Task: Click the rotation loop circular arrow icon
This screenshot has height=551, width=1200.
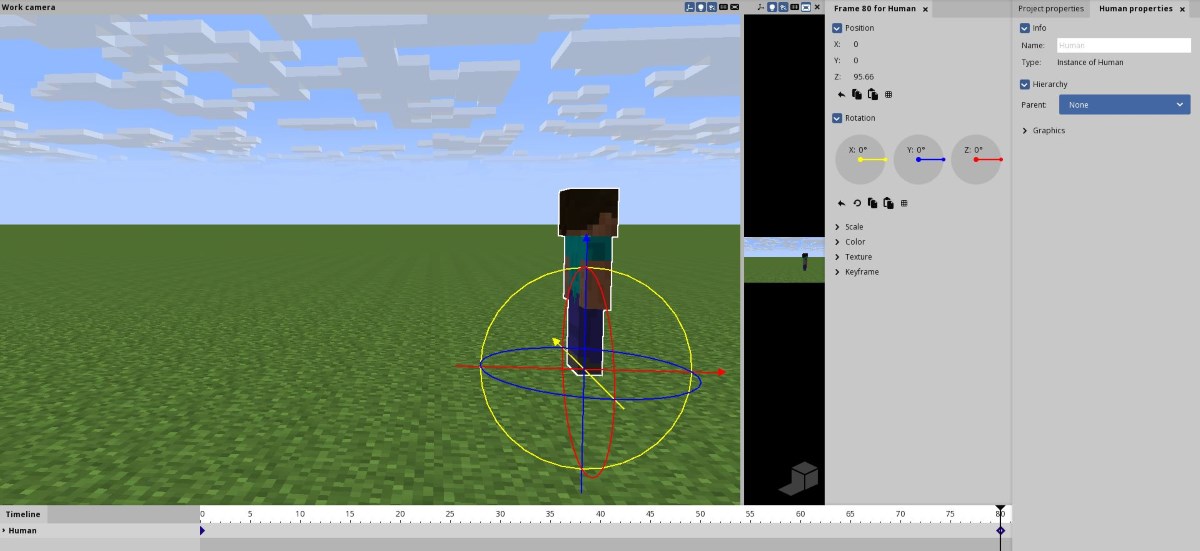Action: [x=857, y=203]
